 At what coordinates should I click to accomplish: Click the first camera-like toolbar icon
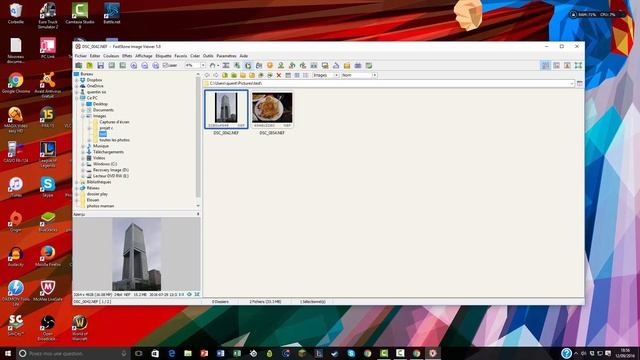(78, 65)
